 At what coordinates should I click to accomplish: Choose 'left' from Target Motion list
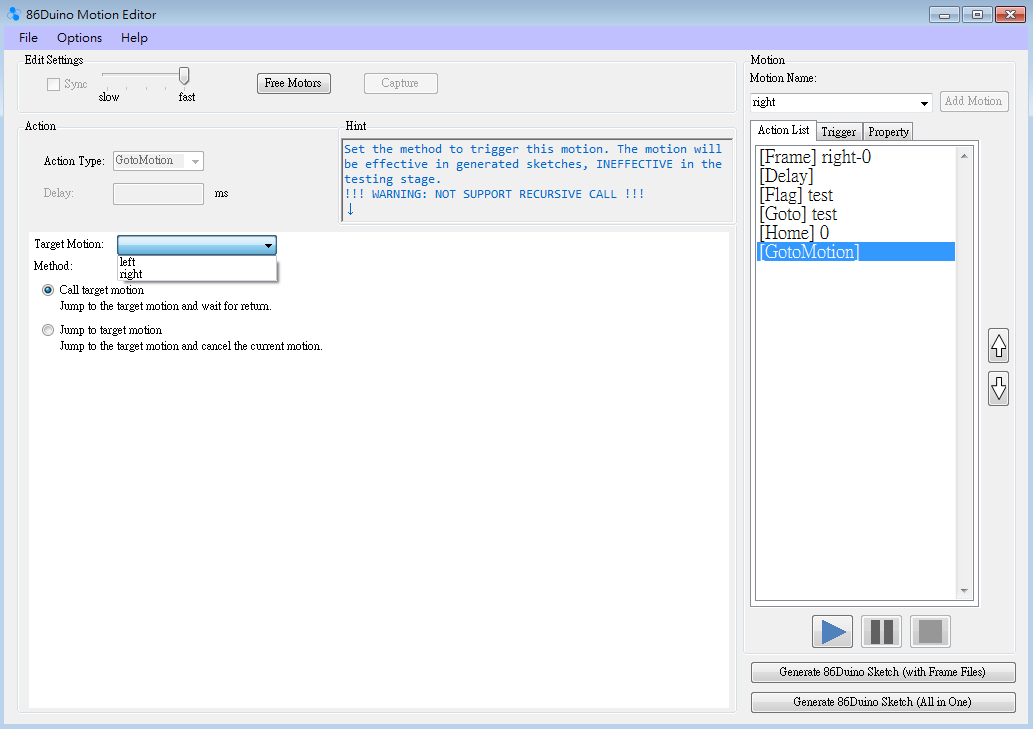click(197, 261)
